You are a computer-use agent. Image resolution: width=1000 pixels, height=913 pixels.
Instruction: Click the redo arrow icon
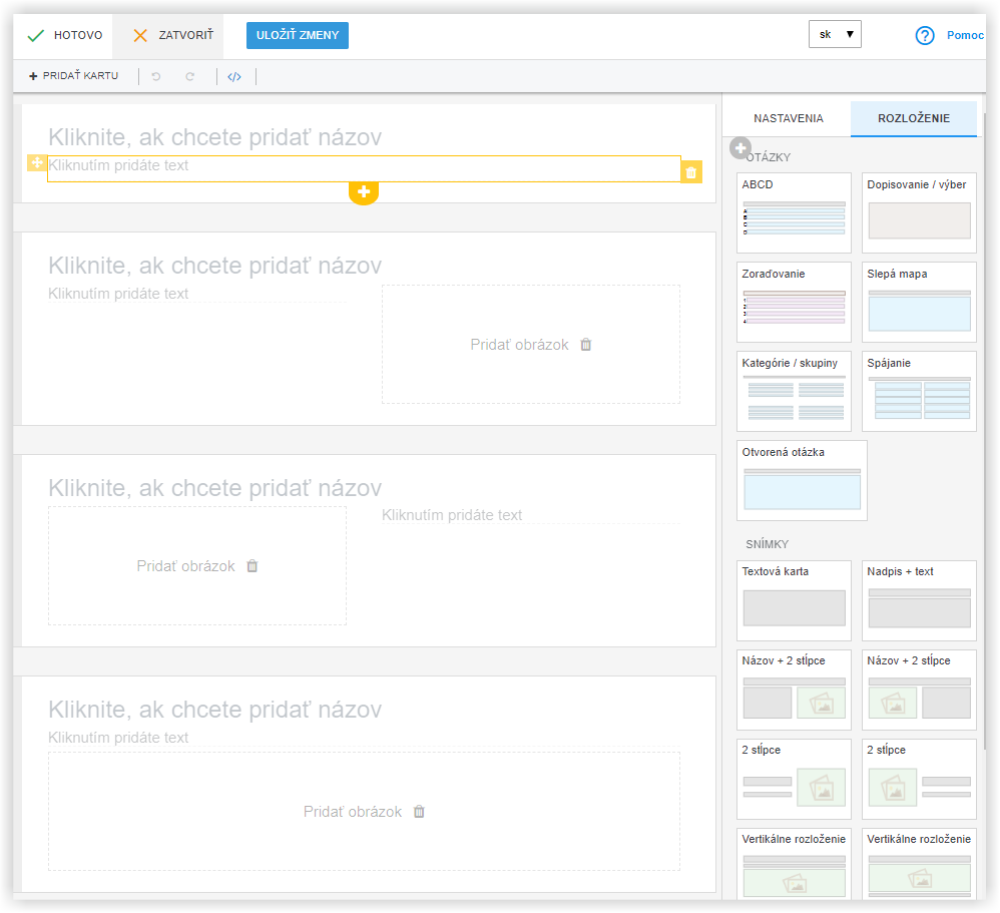click(x=189, y=77)
